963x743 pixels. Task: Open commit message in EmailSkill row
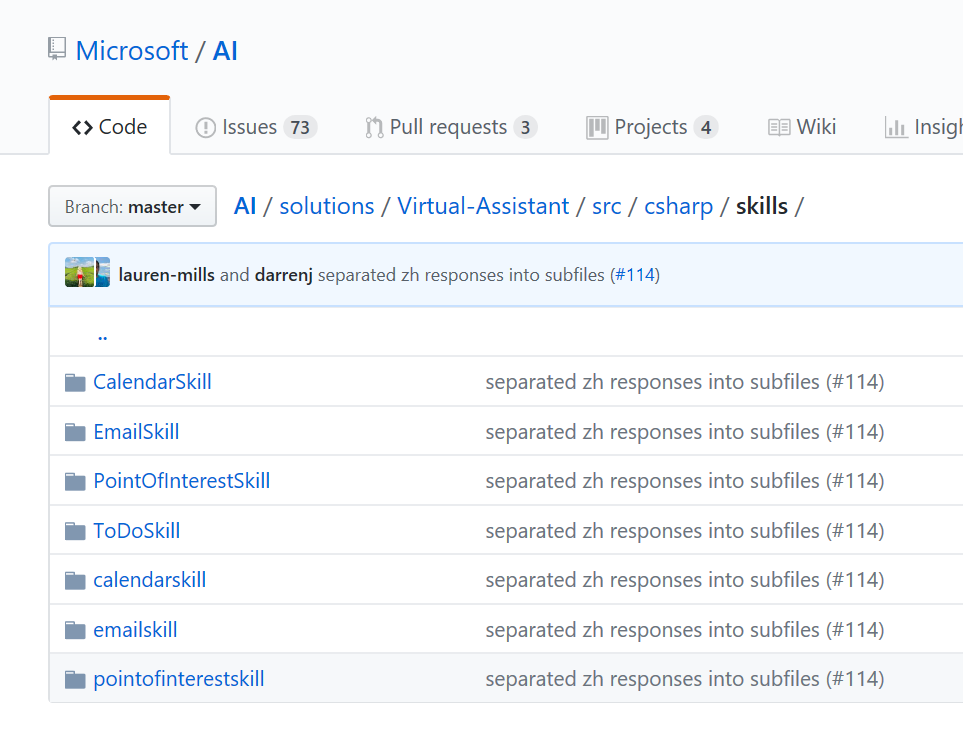coord(685,432)
